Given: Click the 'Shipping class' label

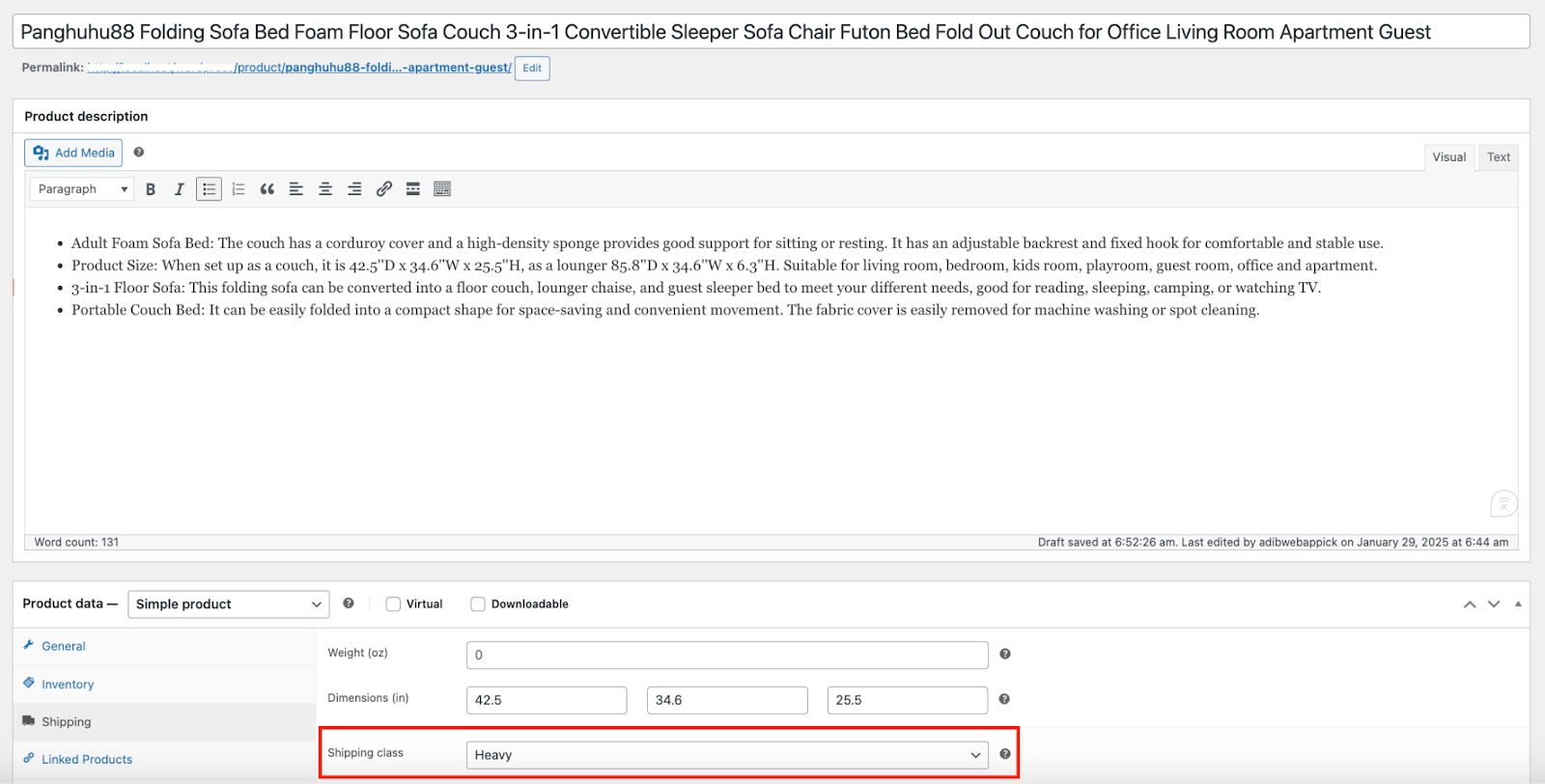Looking at the screenshot, I should (x=365, y=753).
